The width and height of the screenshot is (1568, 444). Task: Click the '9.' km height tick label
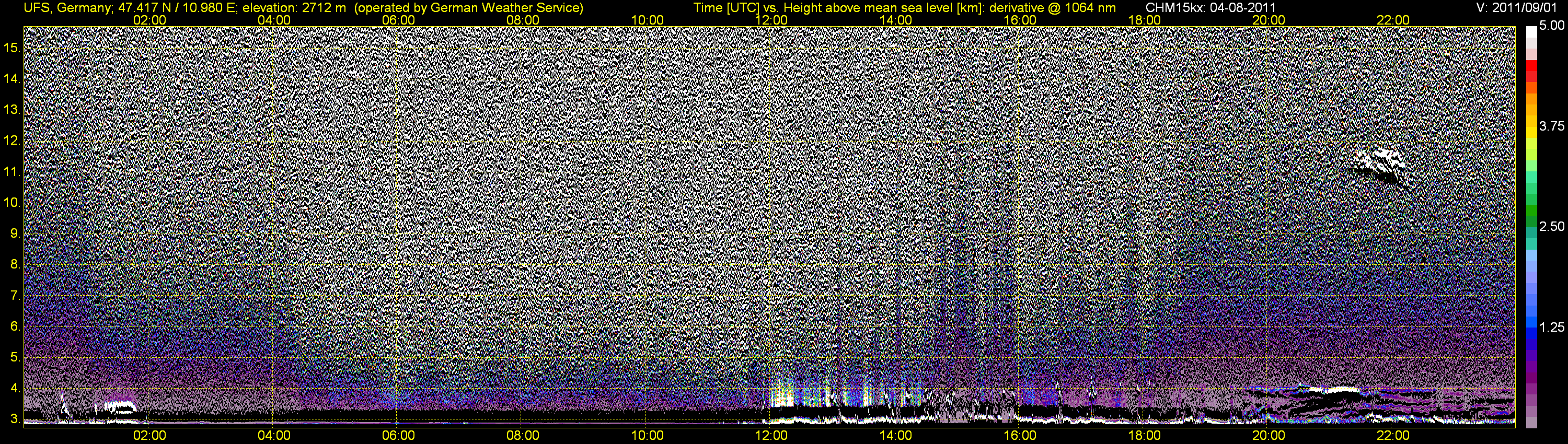coord(15,233)
